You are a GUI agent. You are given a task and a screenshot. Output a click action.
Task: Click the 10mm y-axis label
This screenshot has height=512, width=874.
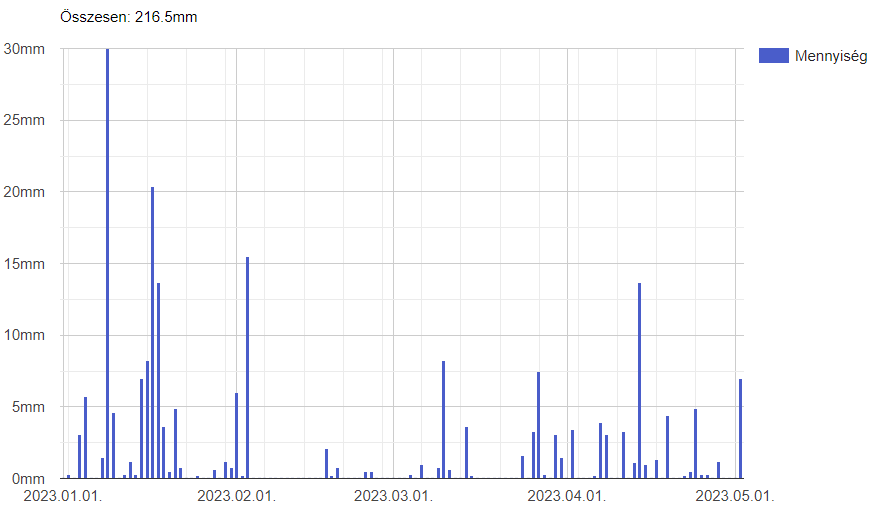tap(24, 335)
